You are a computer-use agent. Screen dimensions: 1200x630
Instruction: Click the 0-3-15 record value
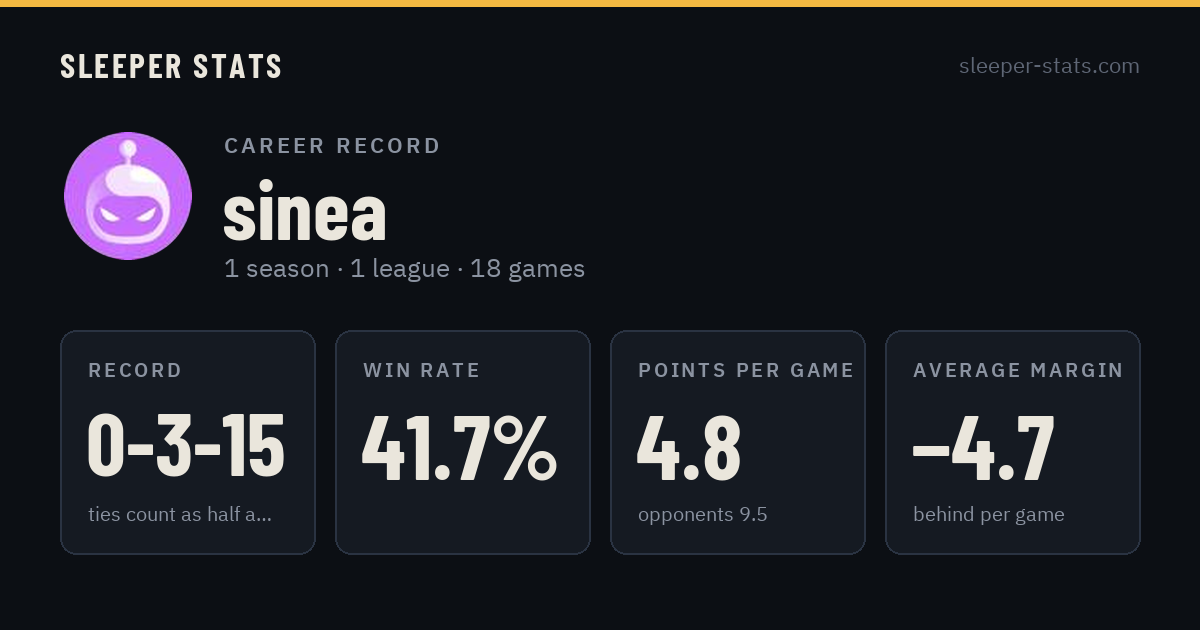186,447
